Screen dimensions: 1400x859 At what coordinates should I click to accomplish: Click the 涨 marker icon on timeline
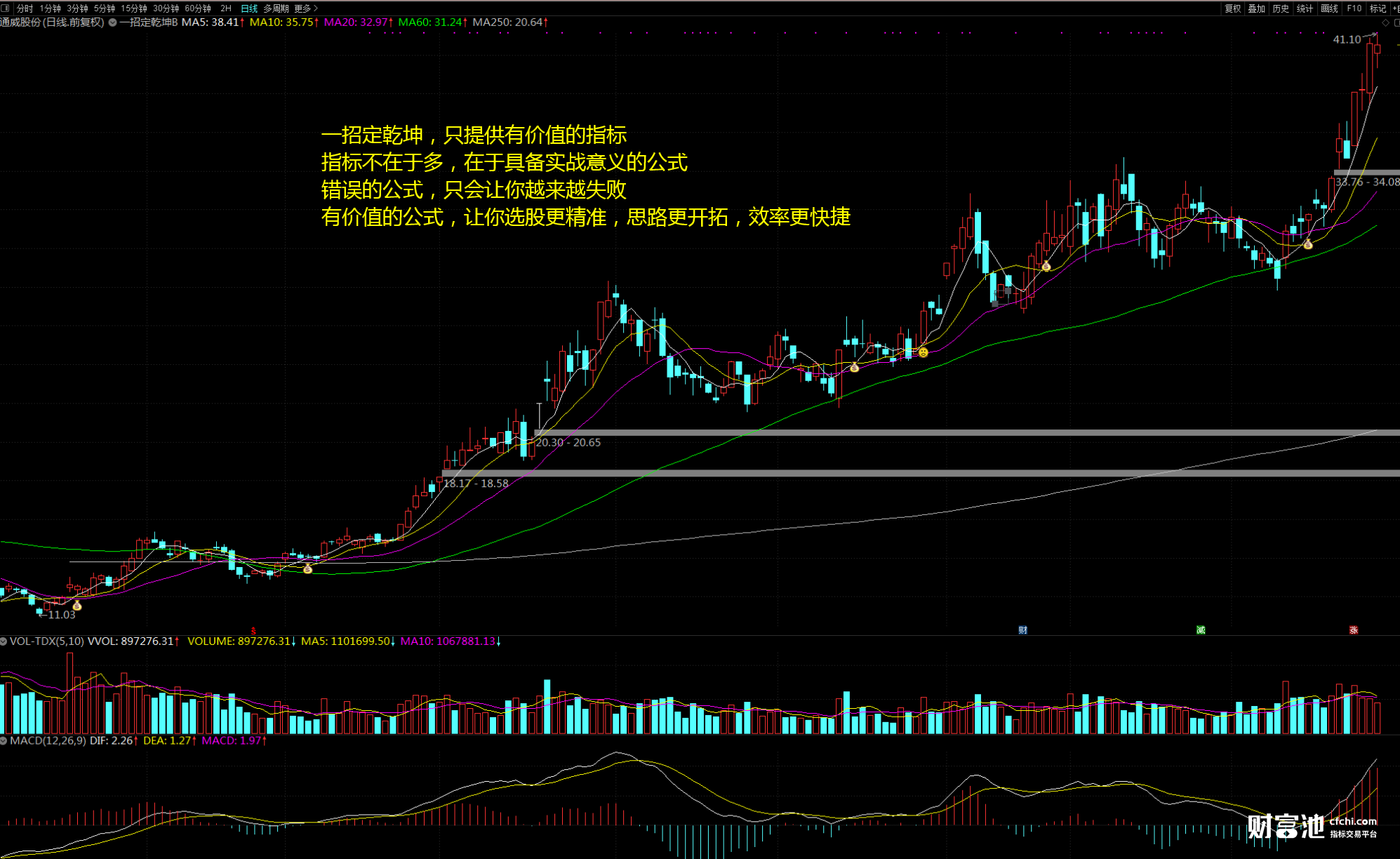1353,630
